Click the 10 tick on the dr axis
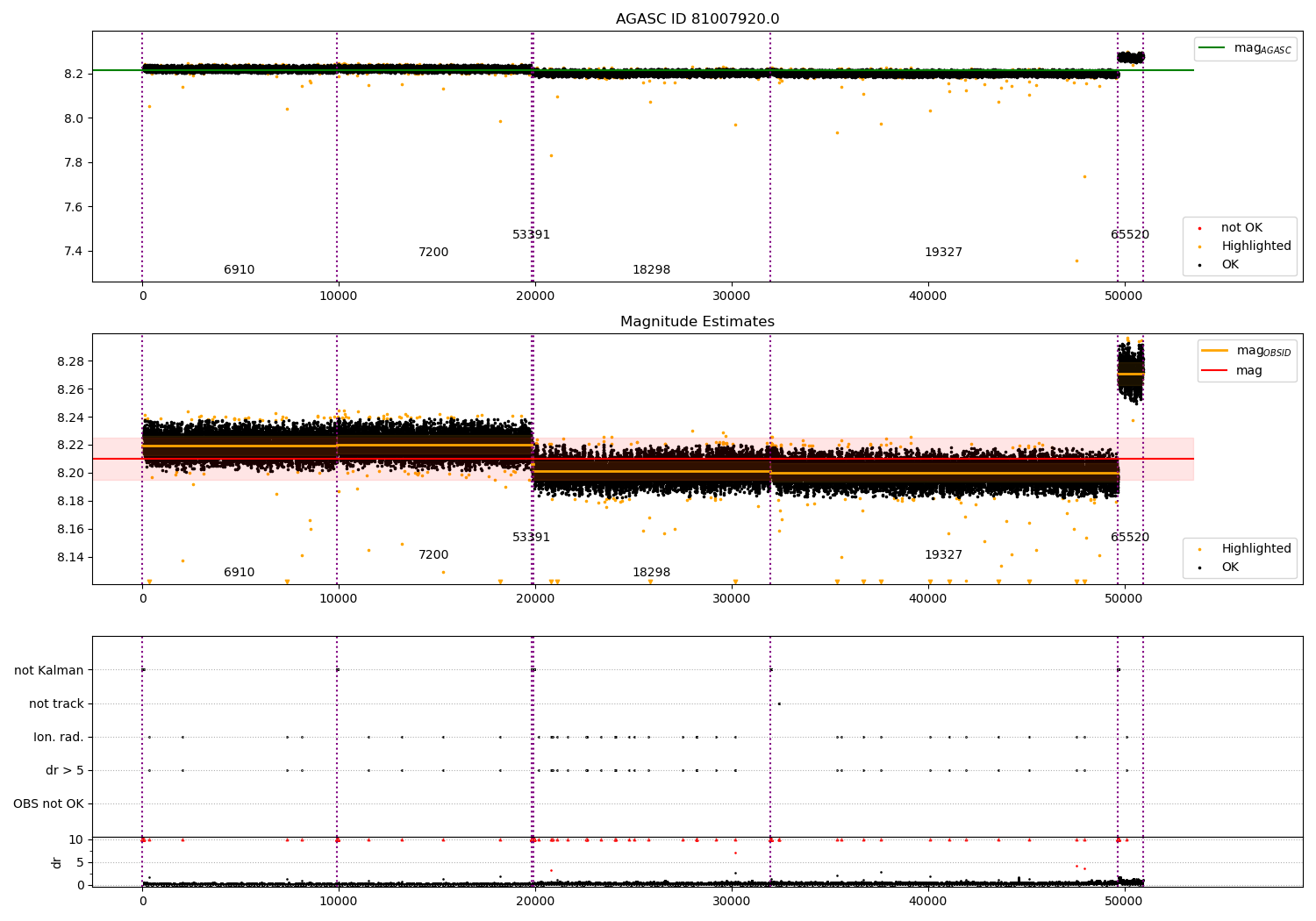 click(76, 840)
